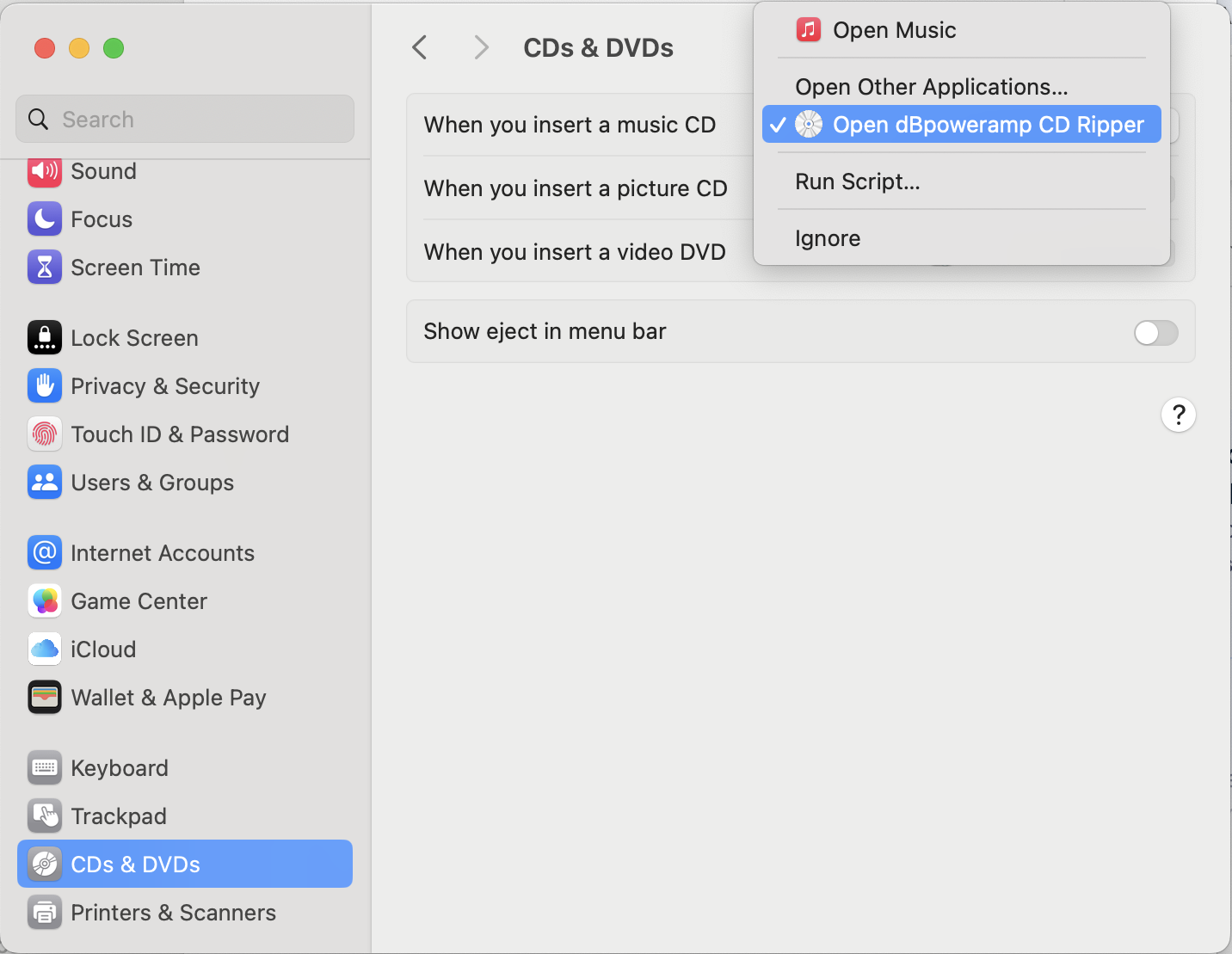This screenshot has width=1232, height=954.
Task: Click the forward chevron button
Action: 481,47
